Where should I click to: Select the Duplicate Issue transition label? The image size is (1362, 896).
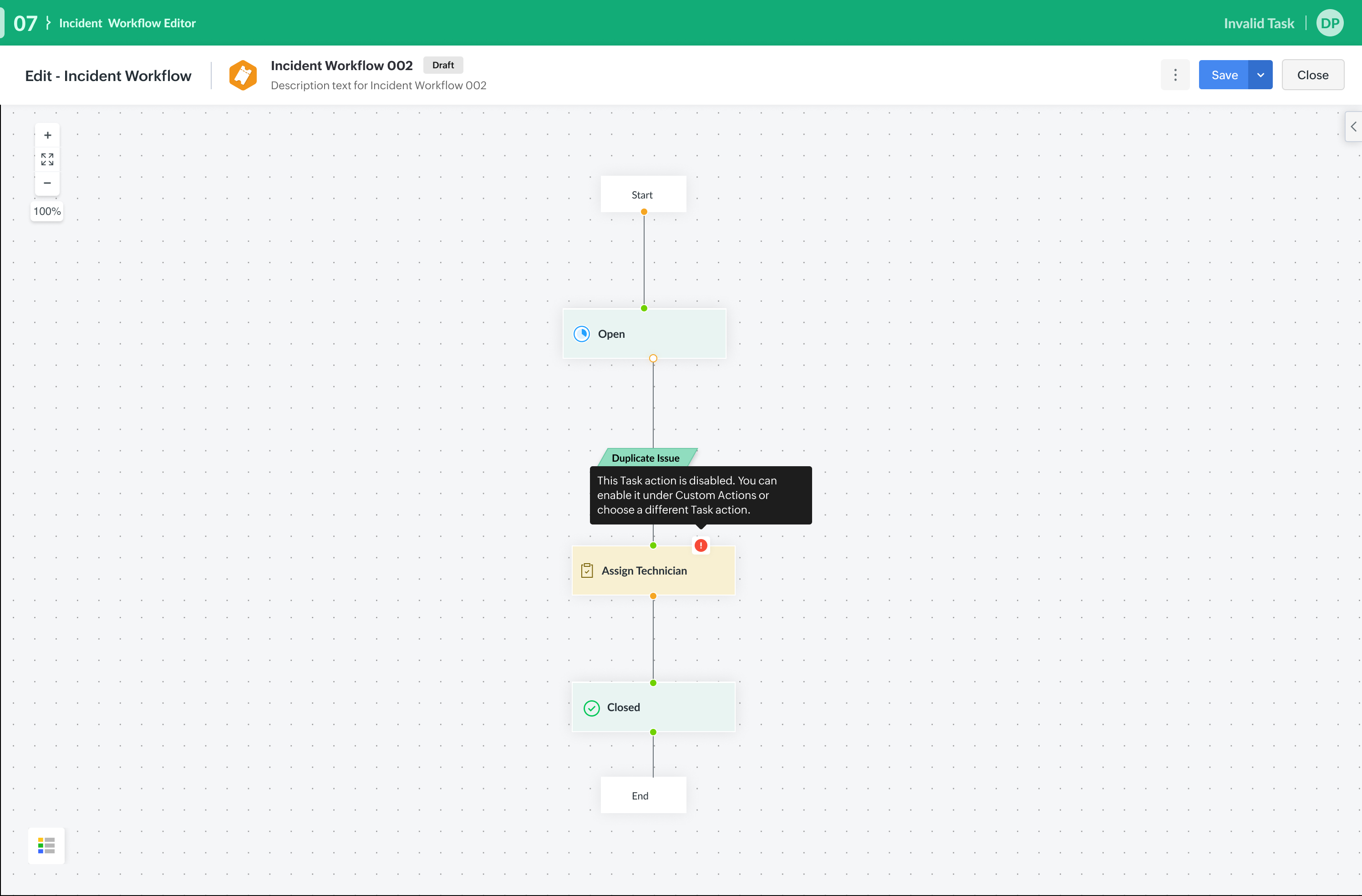coord(645,458)
